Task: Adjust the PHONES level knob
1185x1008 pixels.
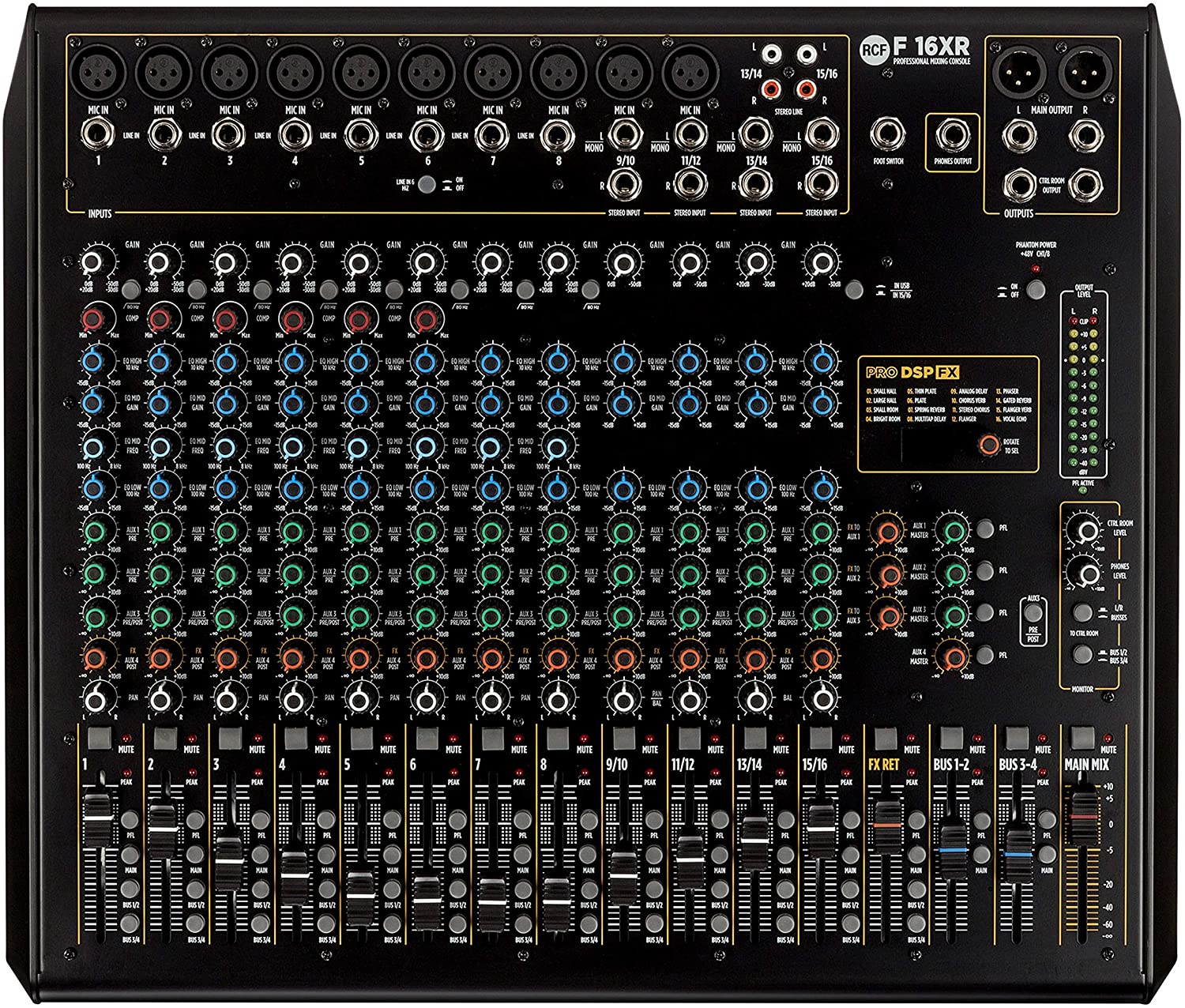Action: [x=1086, y=573]
